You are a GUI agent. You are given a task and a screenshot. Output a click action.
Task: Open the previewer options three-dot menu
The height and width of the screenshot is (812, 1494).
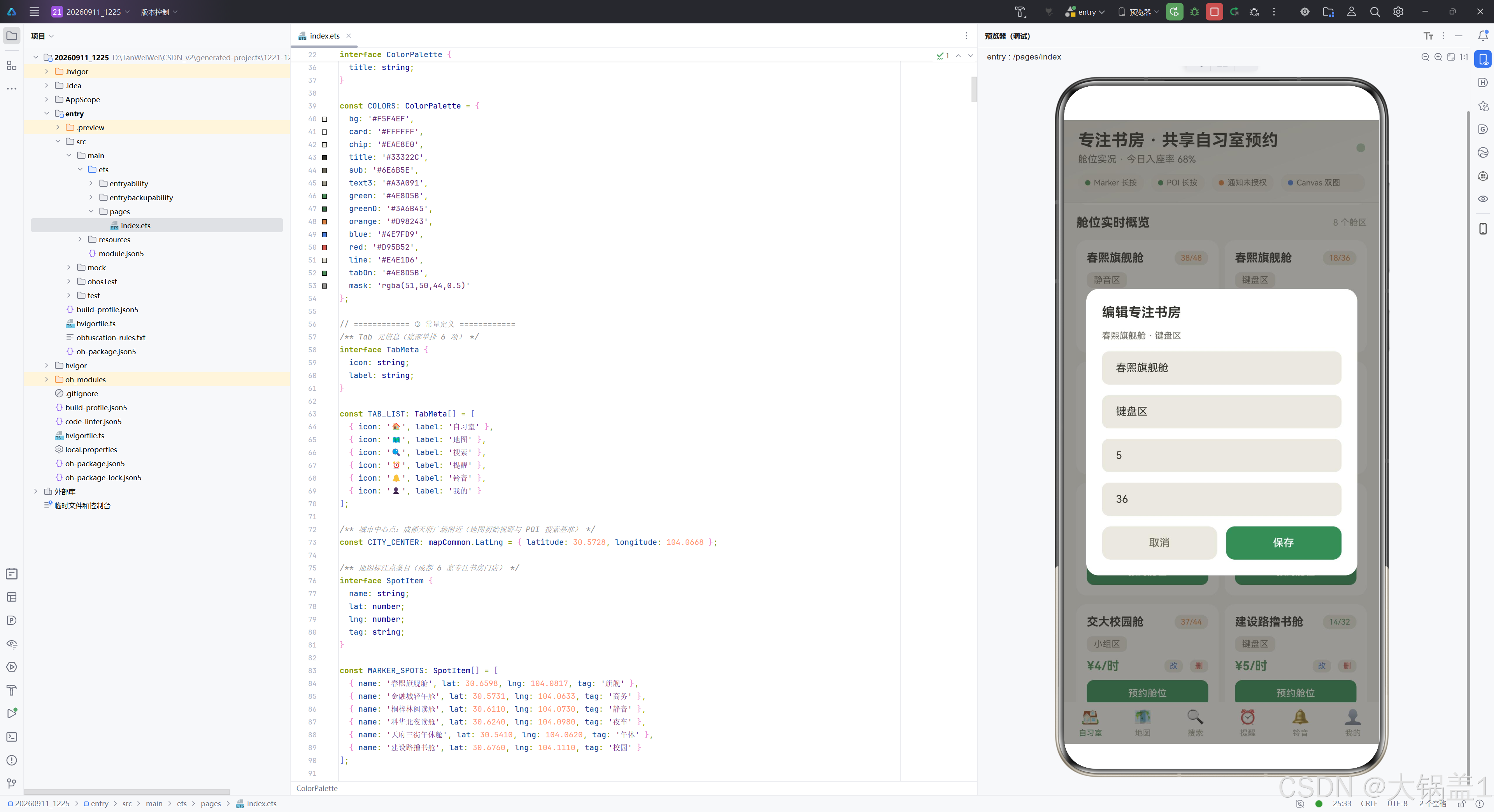point(1443,36)
